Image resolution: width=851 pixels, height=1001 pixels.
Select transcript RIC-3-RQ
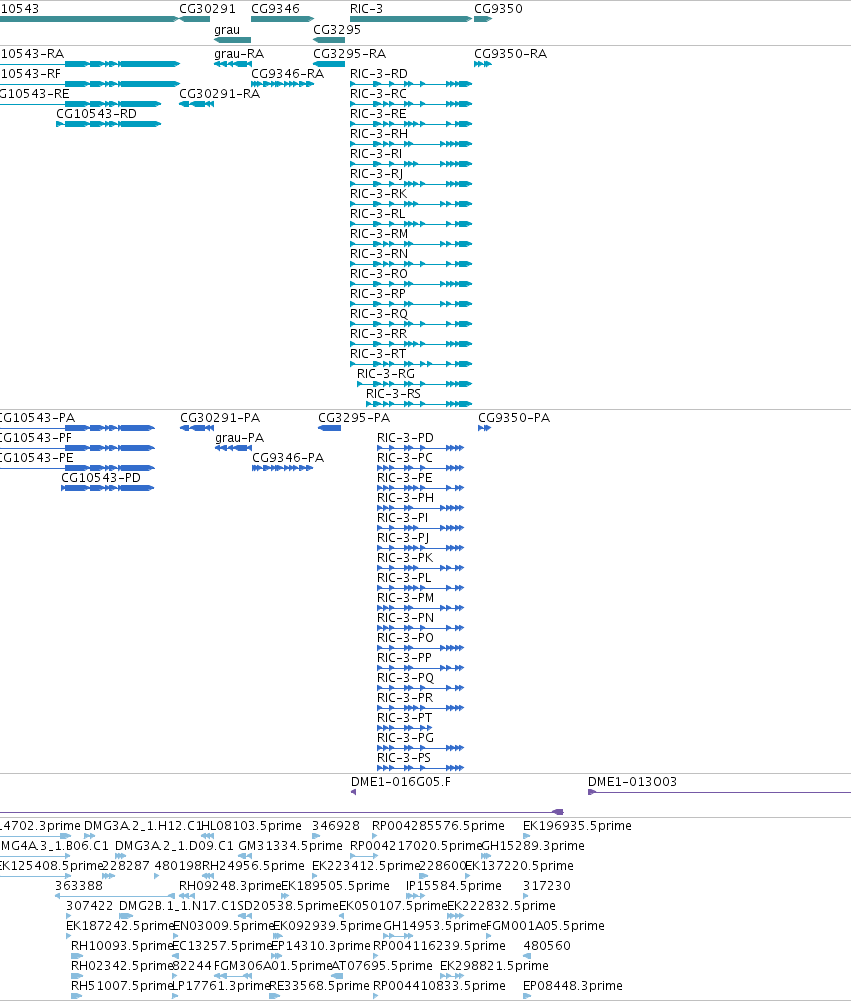[x=410, y=324]
